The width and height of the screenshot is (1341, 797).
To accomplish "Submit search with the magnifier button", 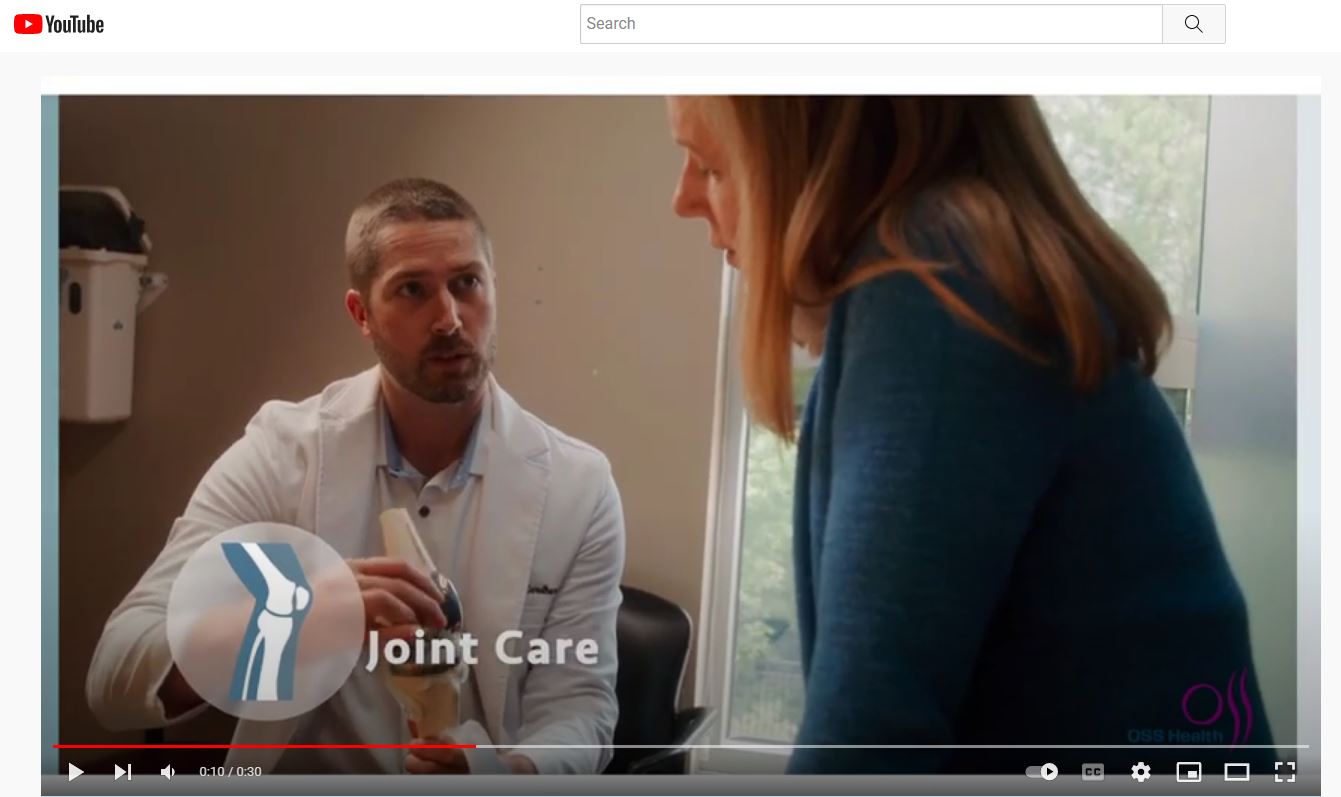I will click(x=1194, y=24).
